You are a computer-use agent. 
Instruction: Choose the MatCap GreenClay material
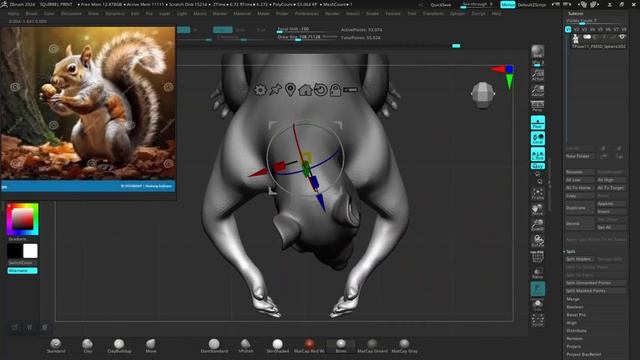click(x=372, y=345)
